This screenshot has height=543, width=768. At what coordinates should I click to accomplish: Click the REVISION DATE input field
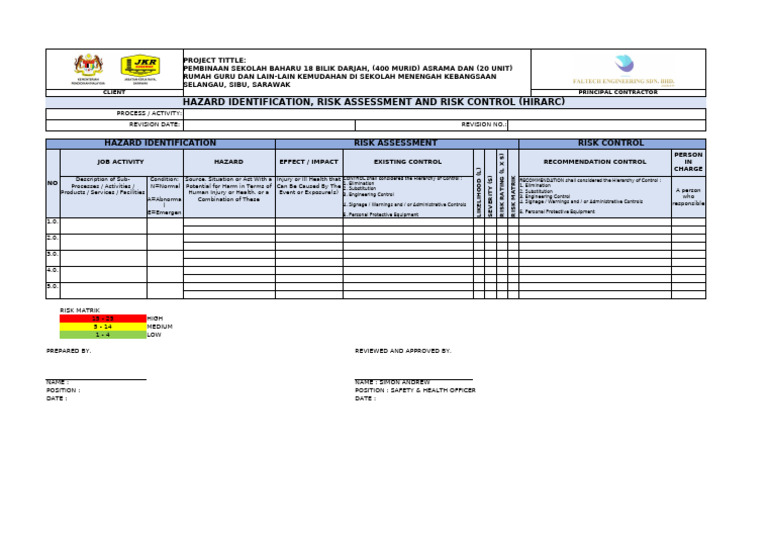click(269, 125)
